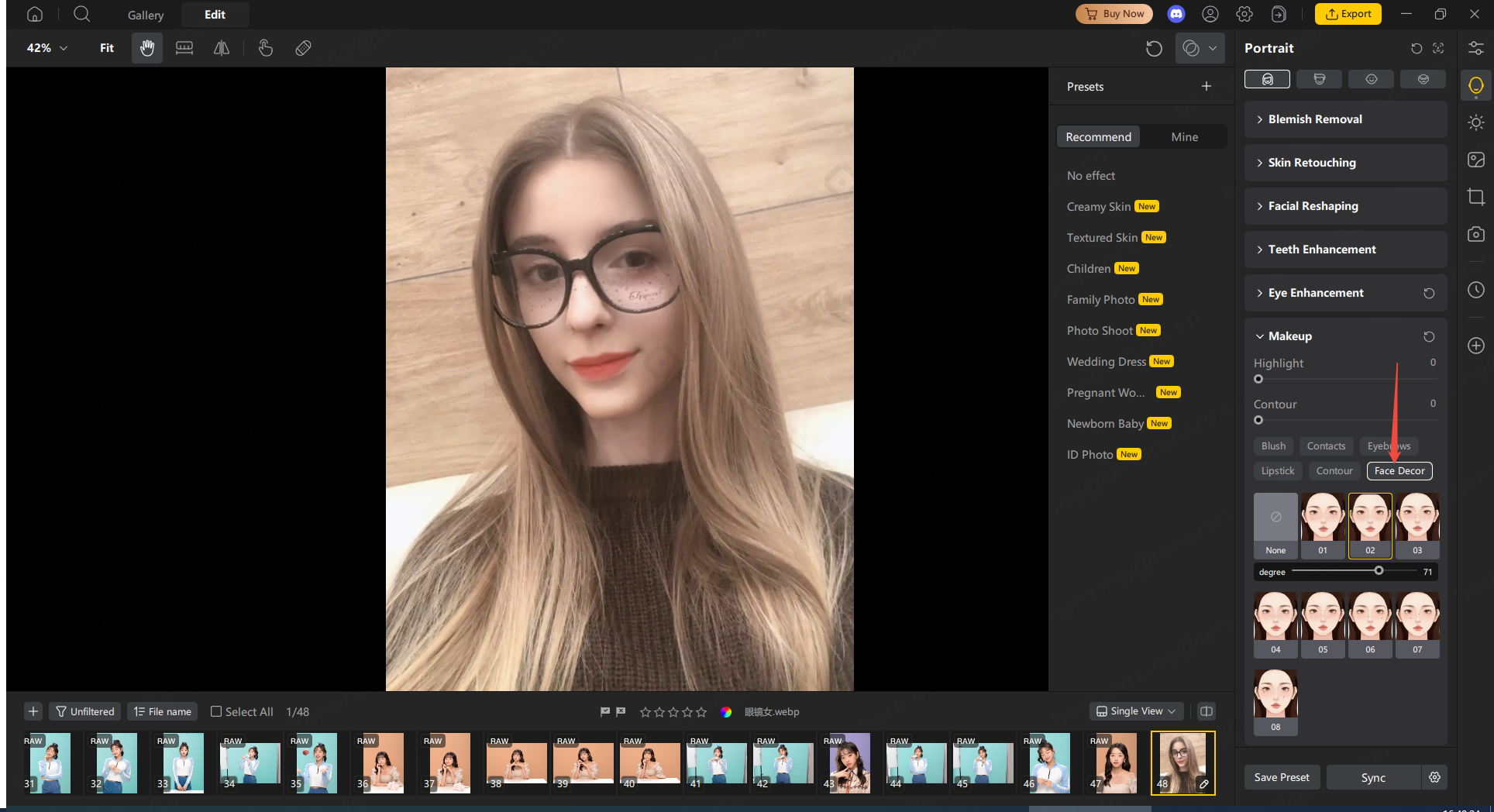Select the Mine presets tab
This screenshot has width=1494, height=812.
(x=1185, y=136)
